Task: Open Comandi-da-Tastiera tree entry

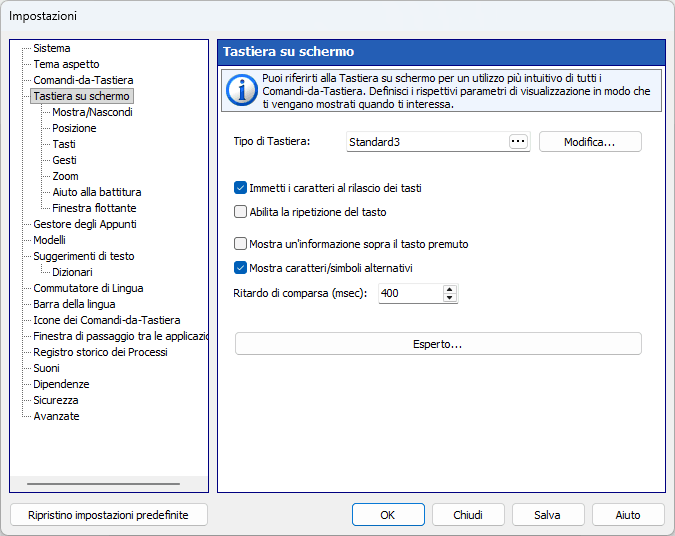Action: pos(83,80)
